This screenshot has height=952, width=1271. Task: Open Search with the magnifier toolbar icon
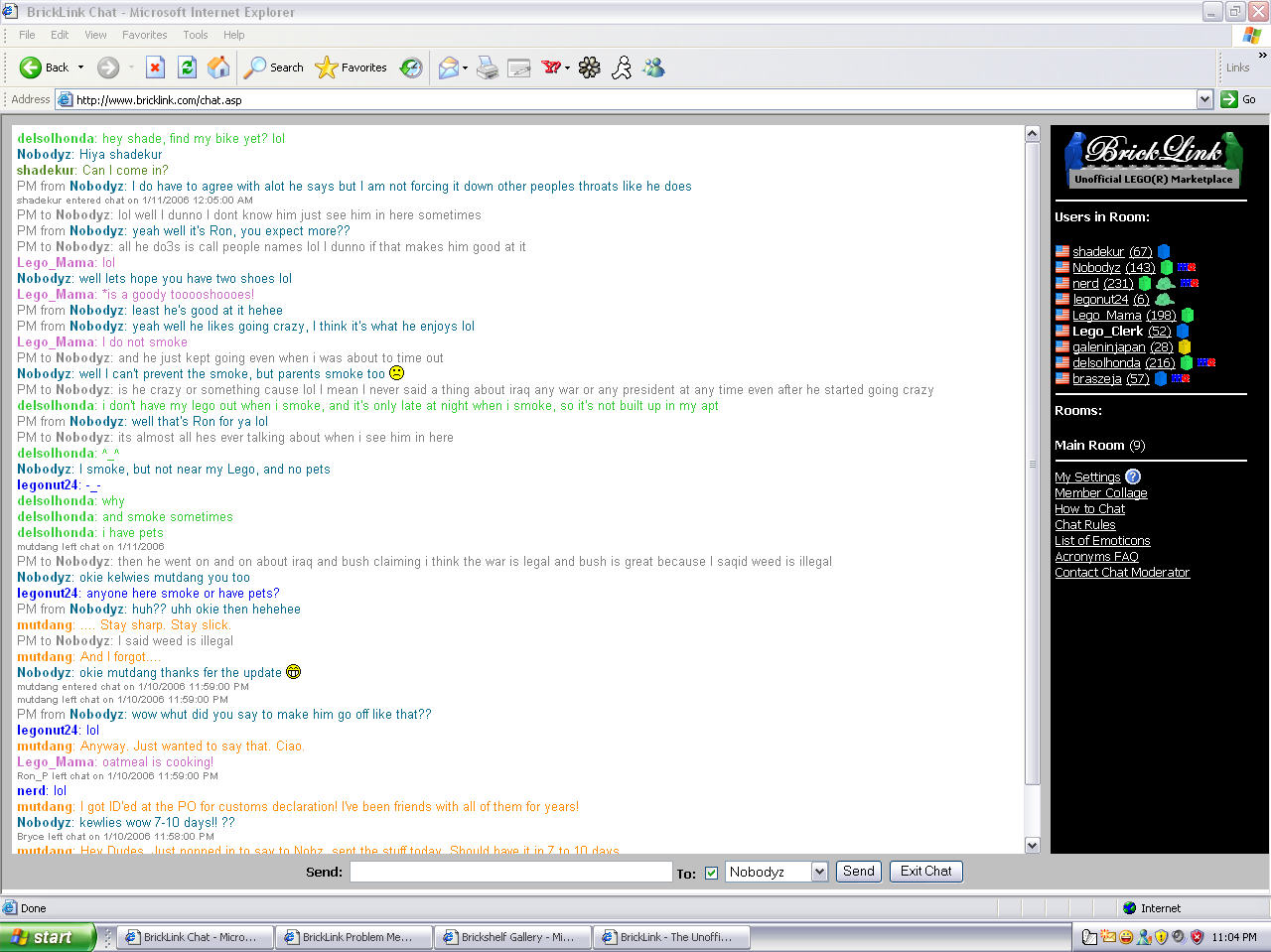(251, 68)
